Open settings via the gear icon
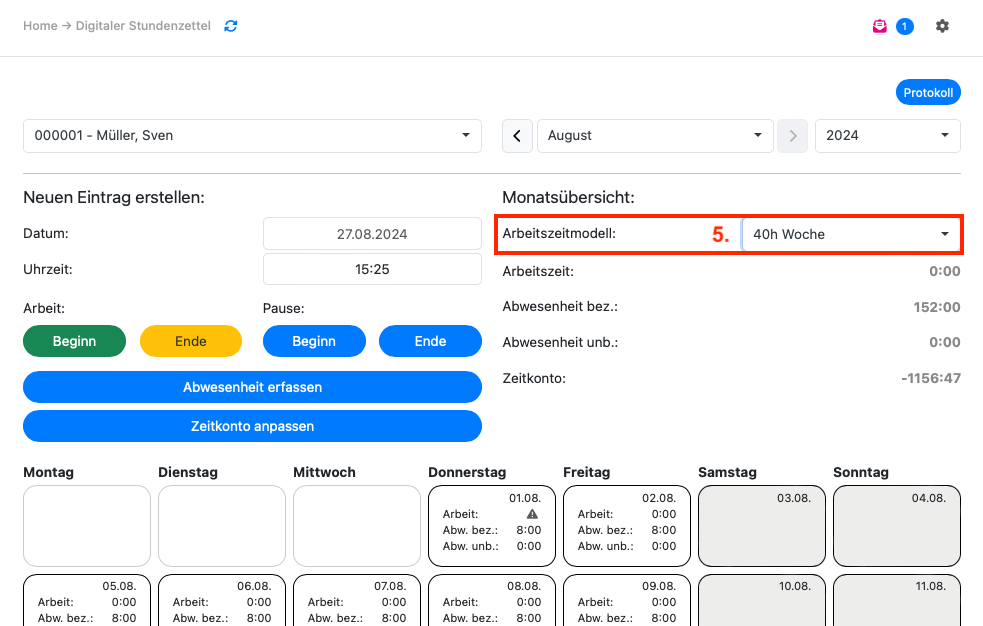983x626 pixels. click(942, 26)
